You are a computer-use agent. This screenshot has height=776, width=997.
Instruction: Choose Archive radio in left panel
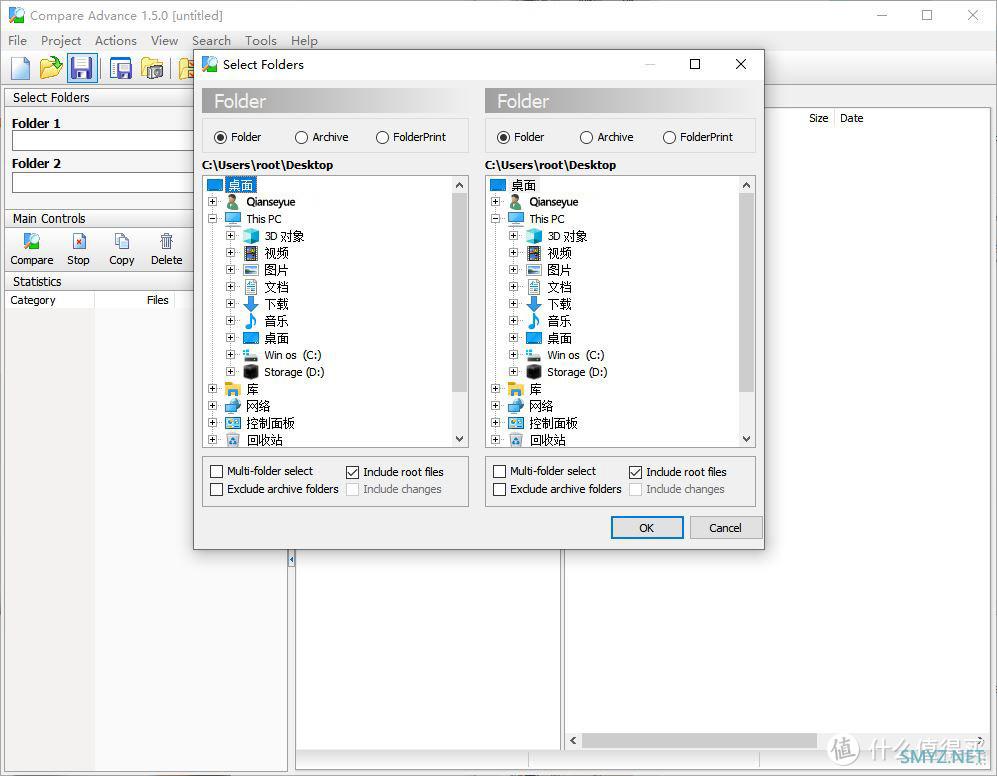(x=301, y=137)
